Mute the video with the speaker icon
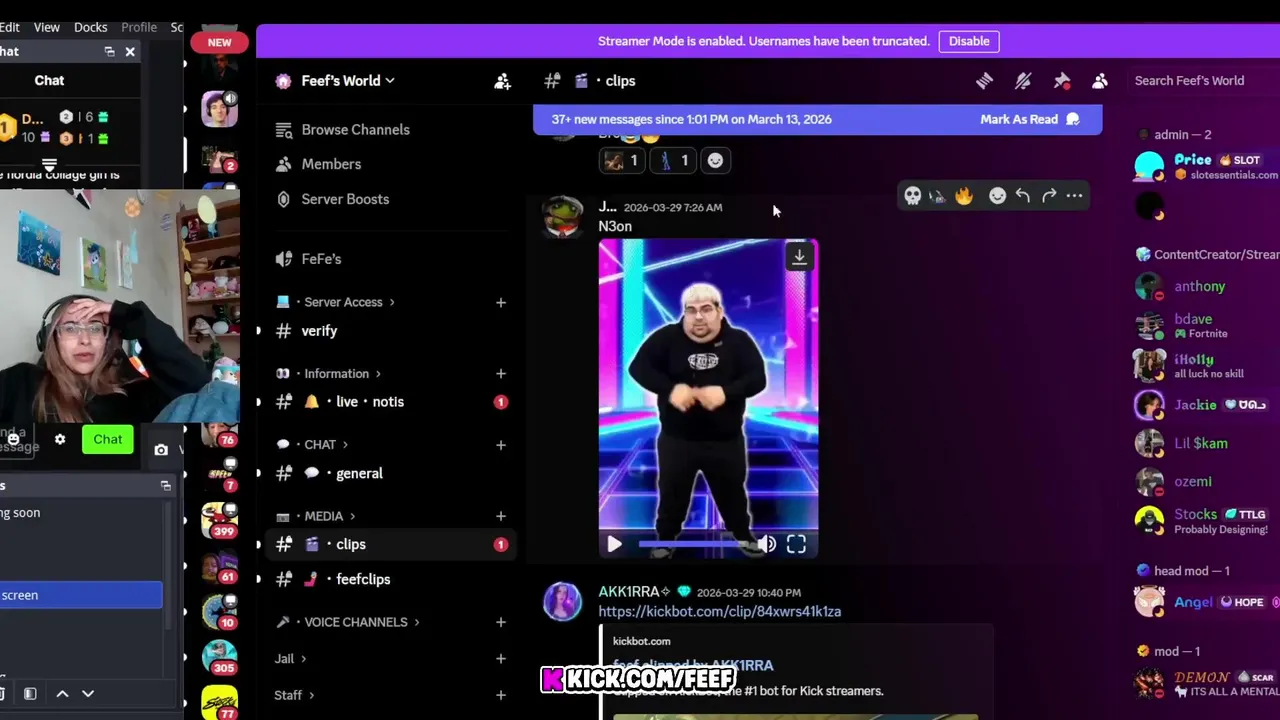Viewport: 1280px width, 720px height. (x=766, y=544)
